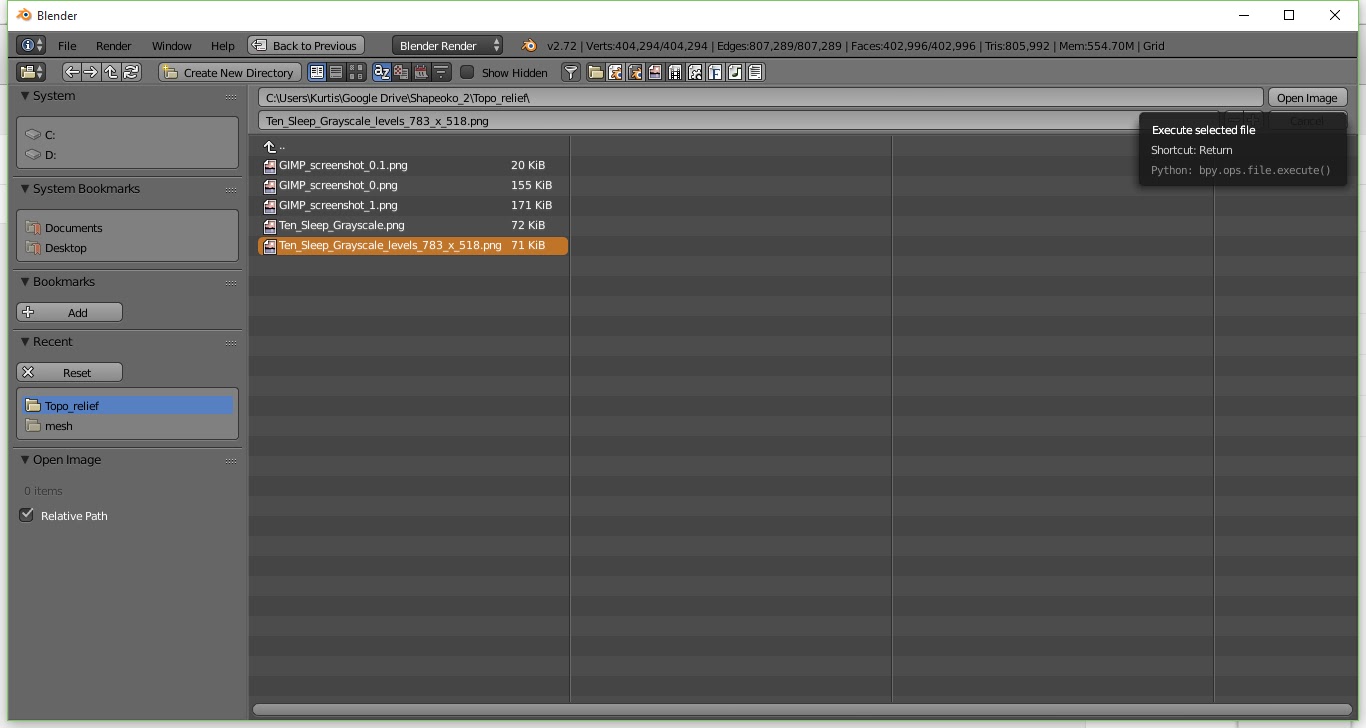The height and width of the screenshot is (728, 1366).
Task: Add a bookmark with the Add button
Action: pos(69,312)
